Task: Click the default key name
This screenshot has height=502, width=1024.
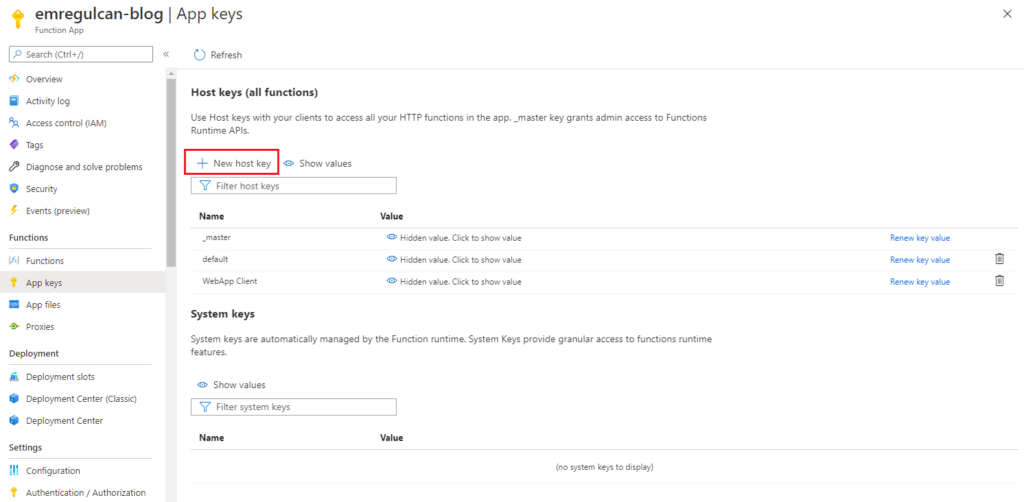Action: point(215,259)
